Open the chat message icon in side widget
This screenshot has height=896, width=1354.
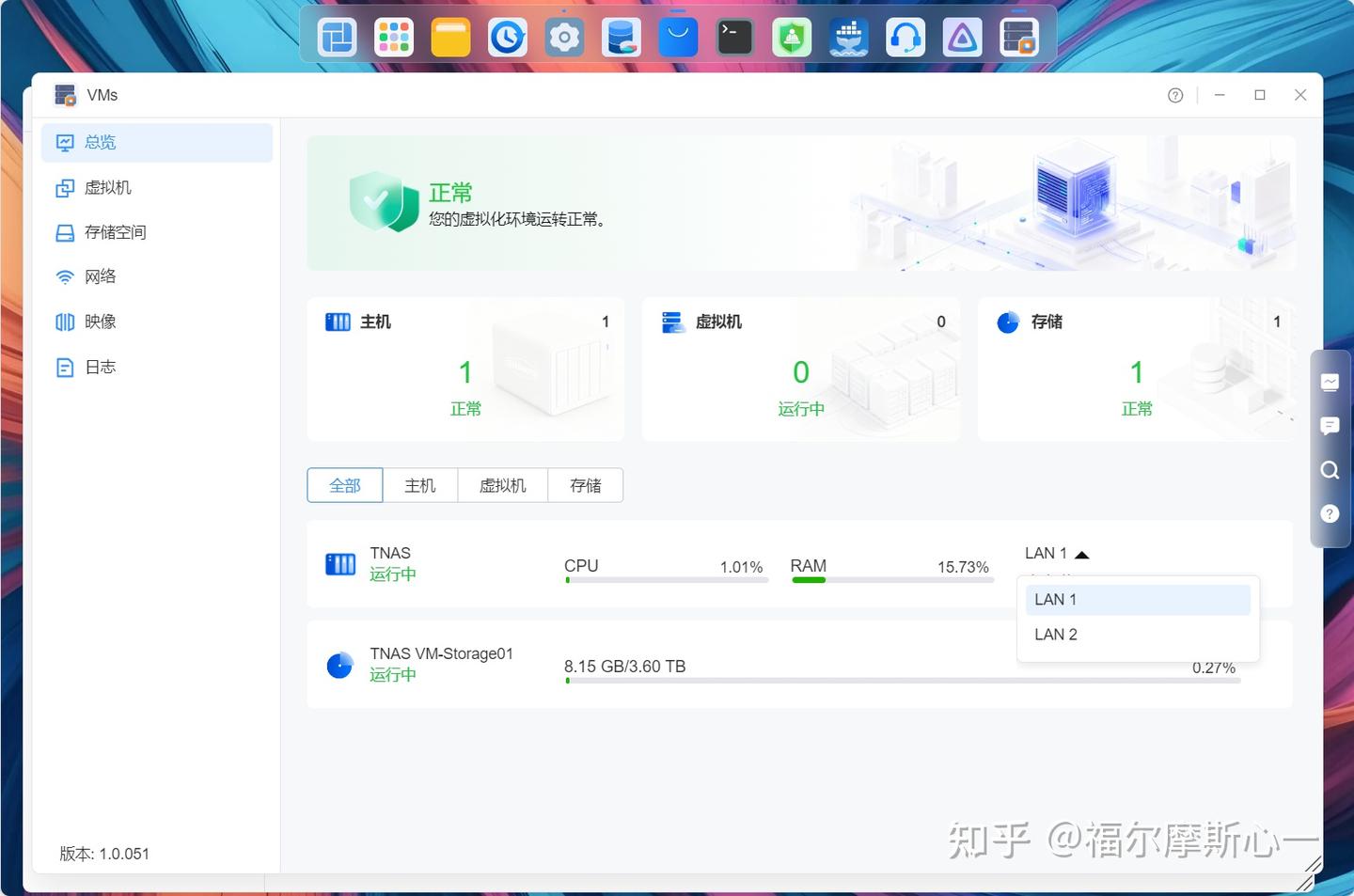point(1330,426)
